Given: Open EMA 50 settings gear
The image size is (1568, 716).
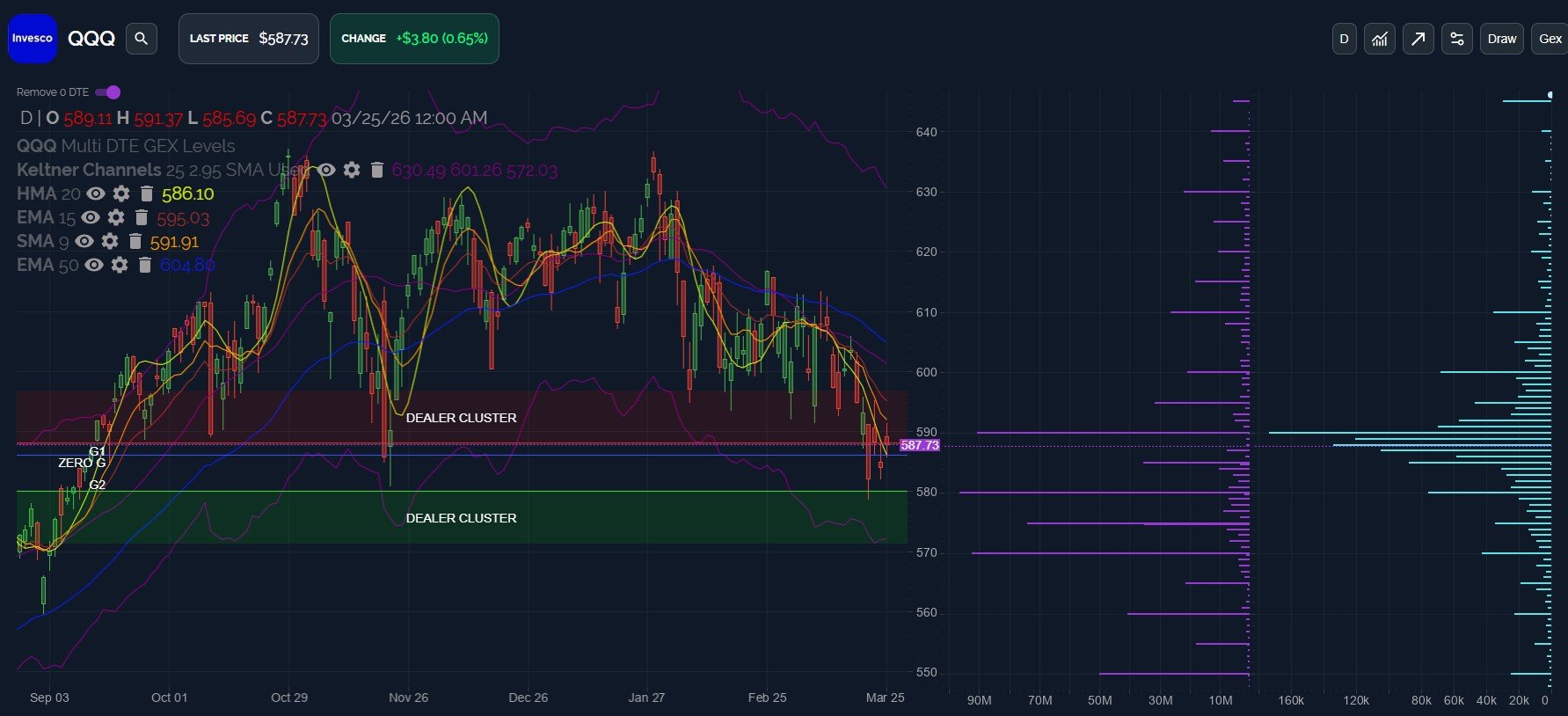Looking at the screenshot, I should click(x=120, y=265).
